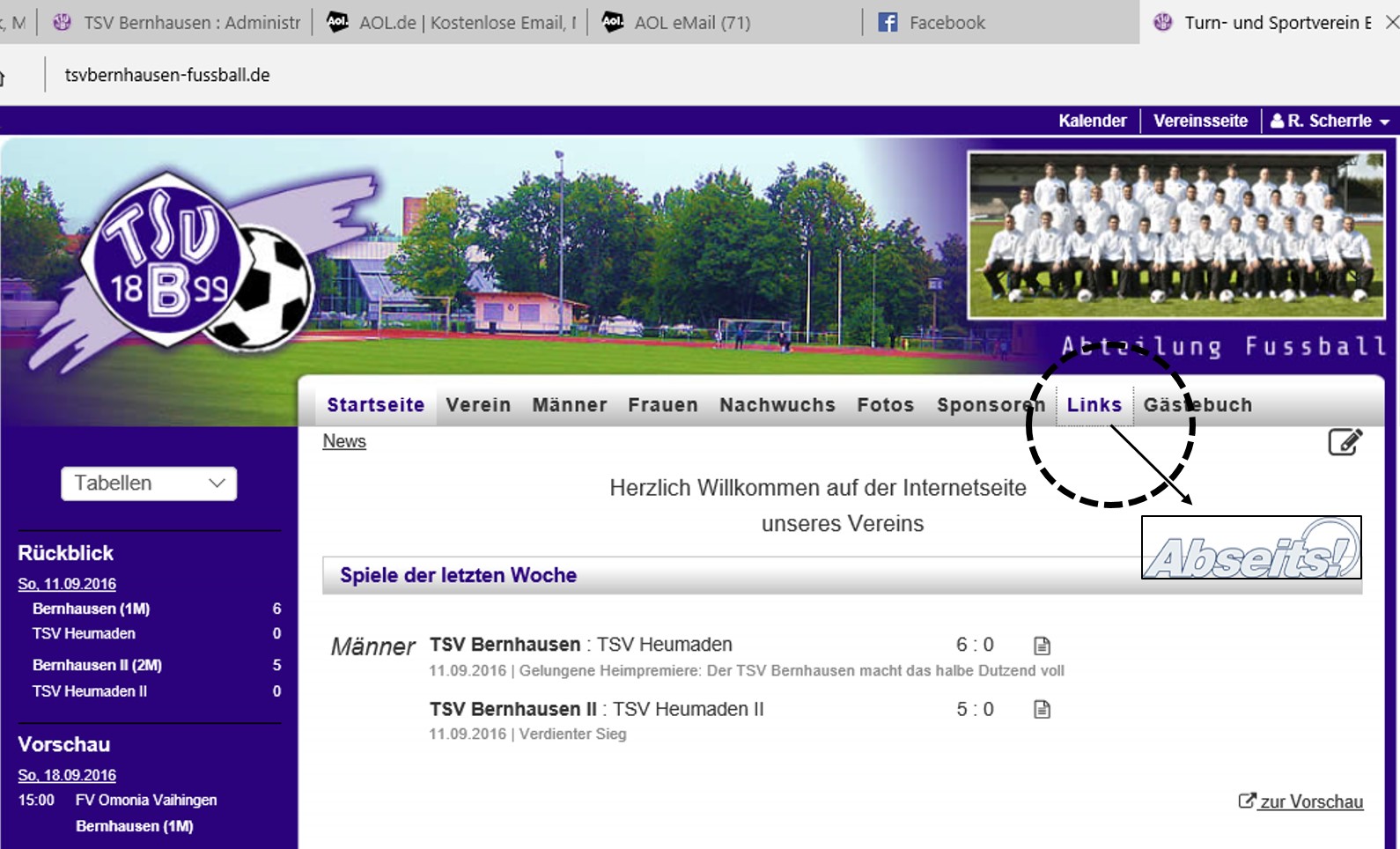Open the Nachwuchs navigation menu
1400x849 pixels.
tap(777, 405)
